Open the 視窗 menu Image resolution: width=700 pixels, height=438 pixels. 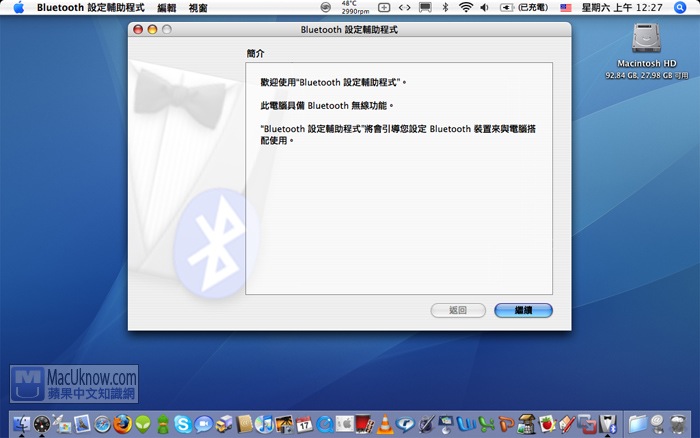coord(198,8)
